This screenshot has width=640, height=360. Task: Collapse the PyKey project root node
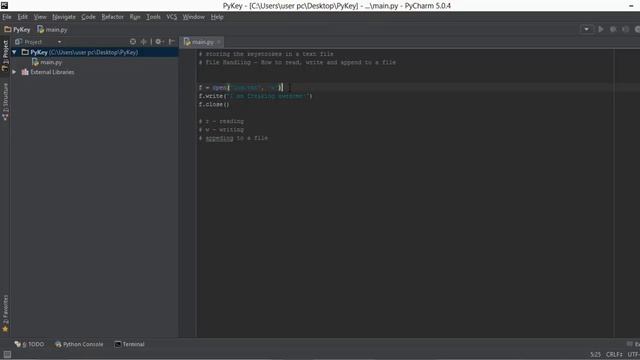pyautogui.click(x=14, y=52)
